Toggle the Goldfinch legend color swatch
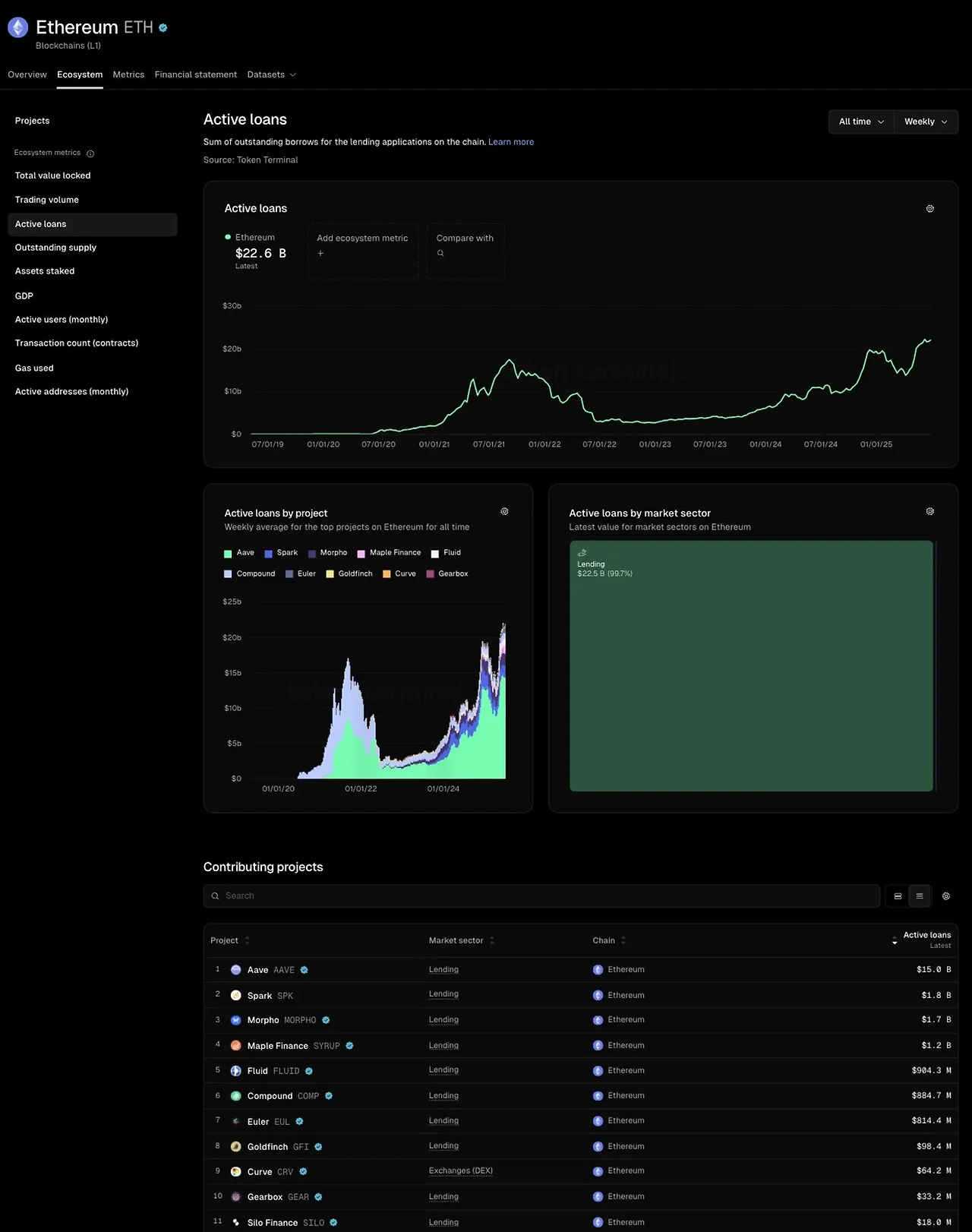The height and width of the screenshot is (1232, 972). (x=330, y=574)
